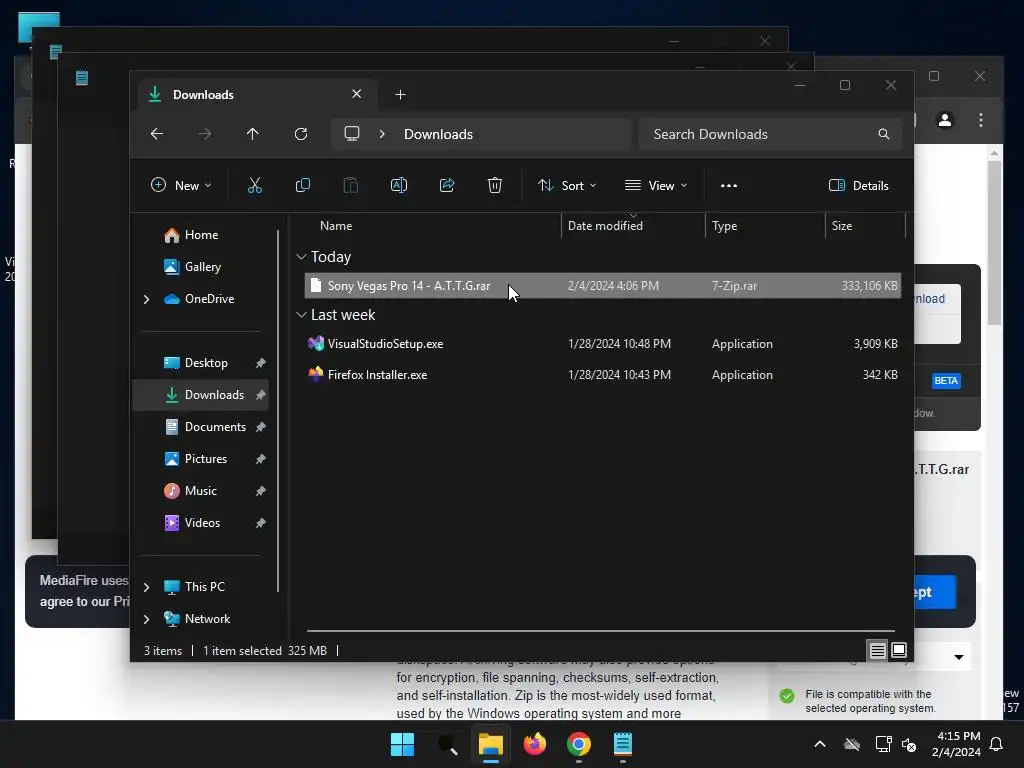This screenshot has height=768, width=1024.
Task: Click the file list horizontal scrollbar
Action: (x=601, y=631)
